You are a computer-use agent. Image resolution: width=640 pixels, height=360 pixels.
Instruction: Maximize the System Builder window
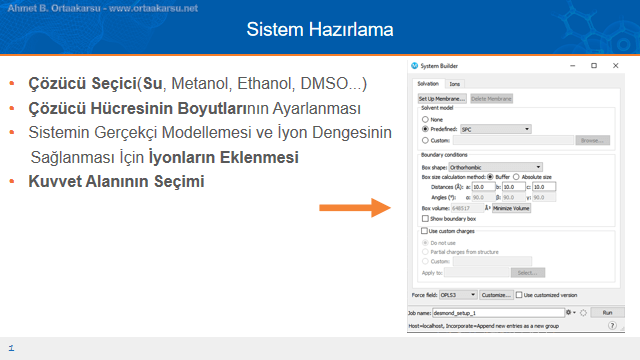[x=594, y=66]
